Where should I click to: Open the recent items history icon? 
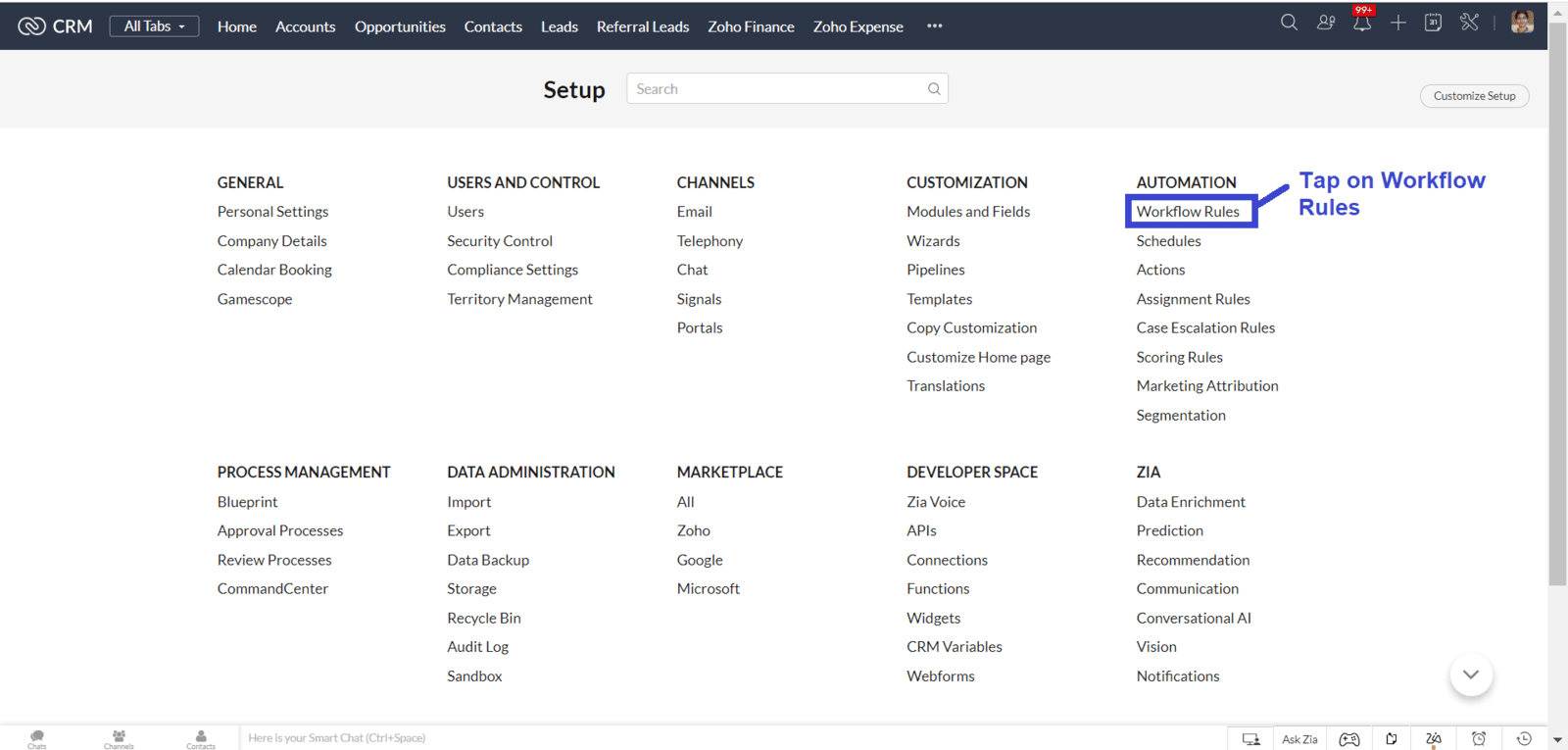click(1524, 739)
